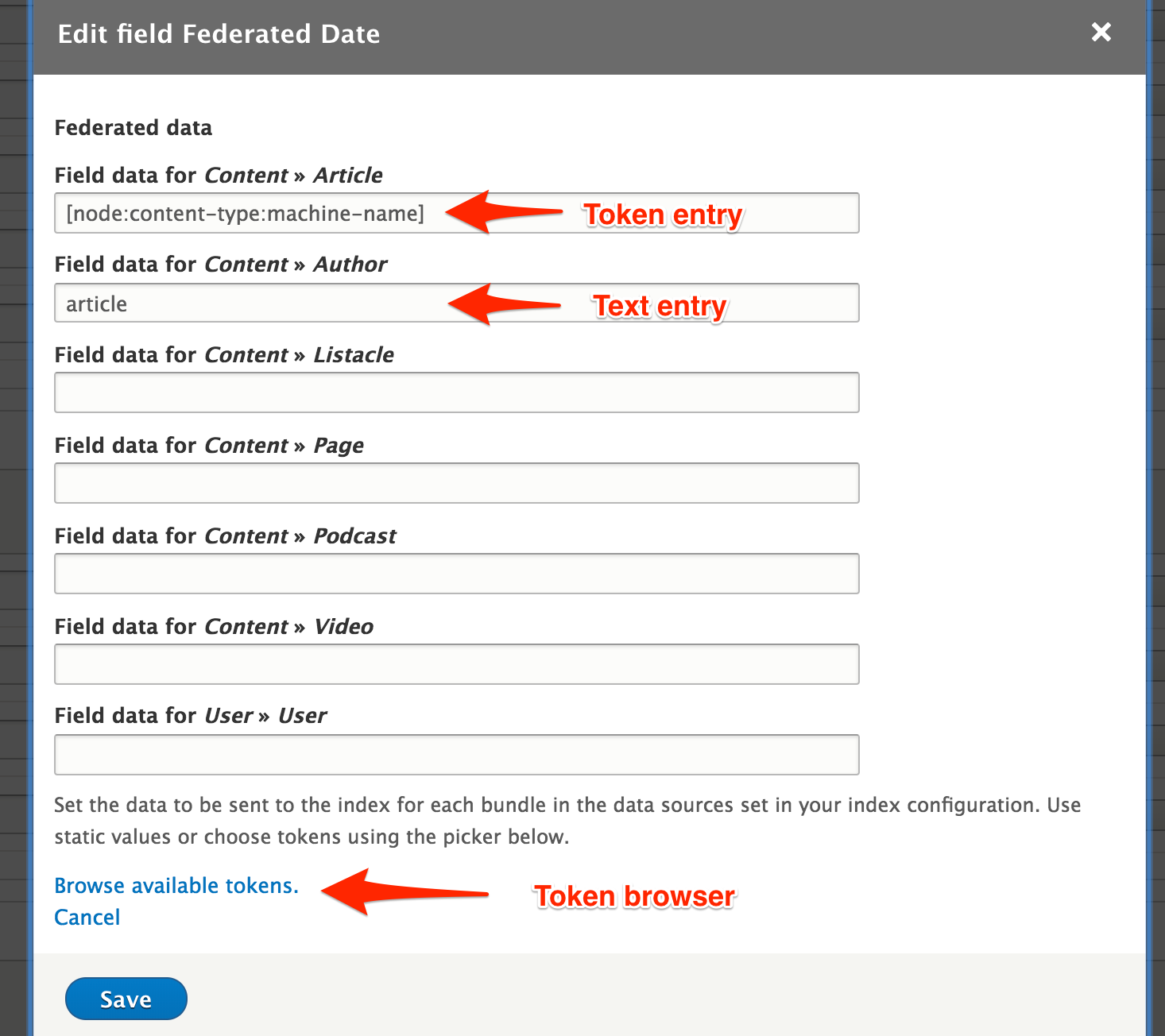Click the empty Listacle field data input
This screenshot has height=1036, width=1165.
click(456, 392)
